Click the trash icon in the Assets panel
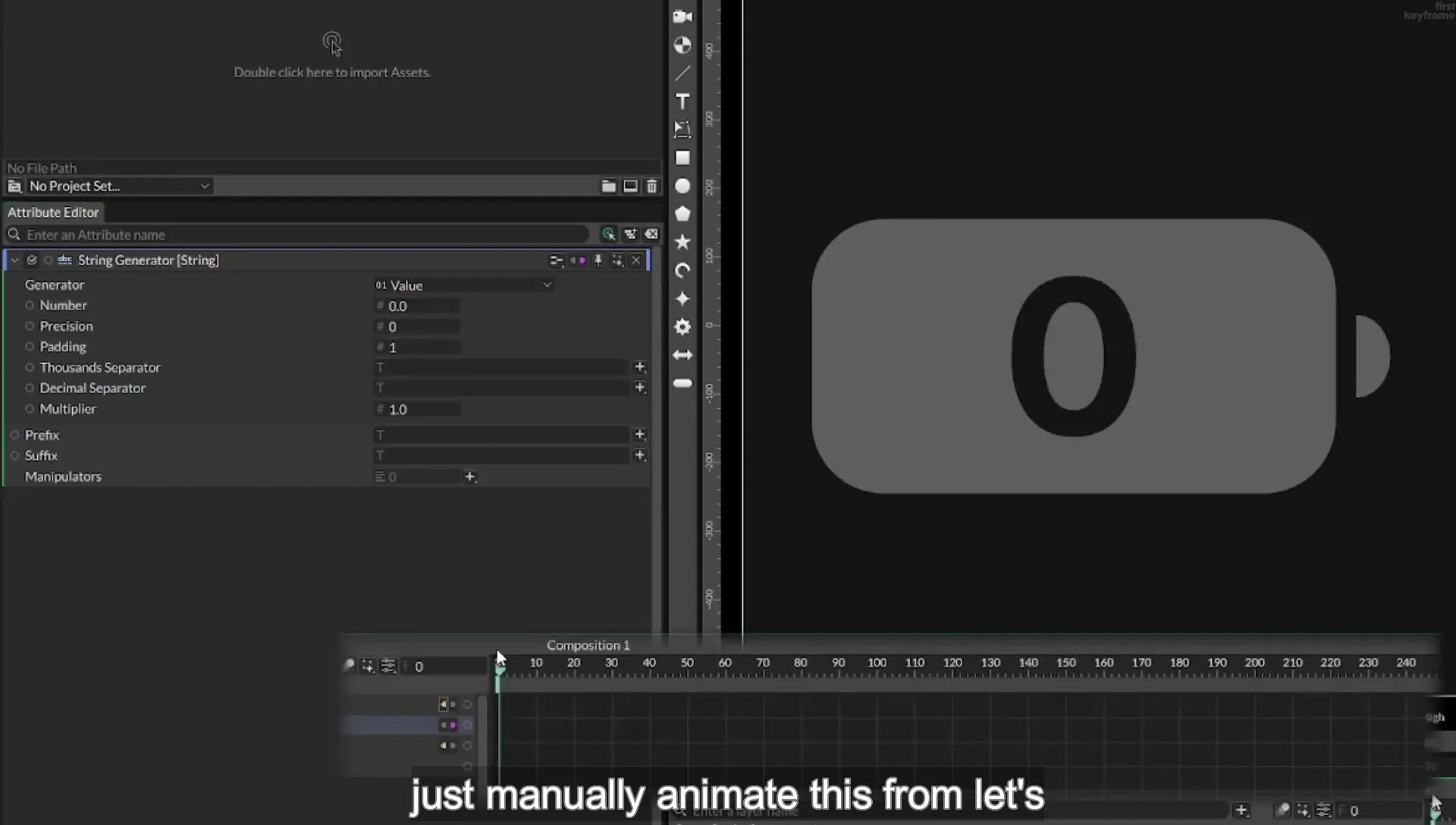The image size is (1456, 825). click(651, 187)
